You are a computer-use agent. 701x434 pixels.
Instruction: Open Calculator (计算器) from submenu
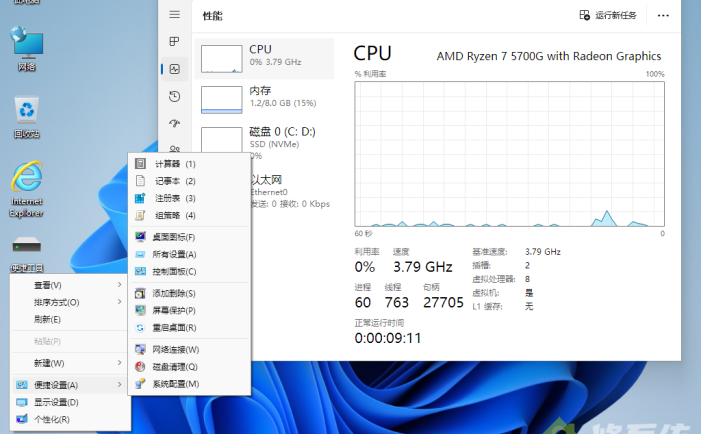point(189,164)
